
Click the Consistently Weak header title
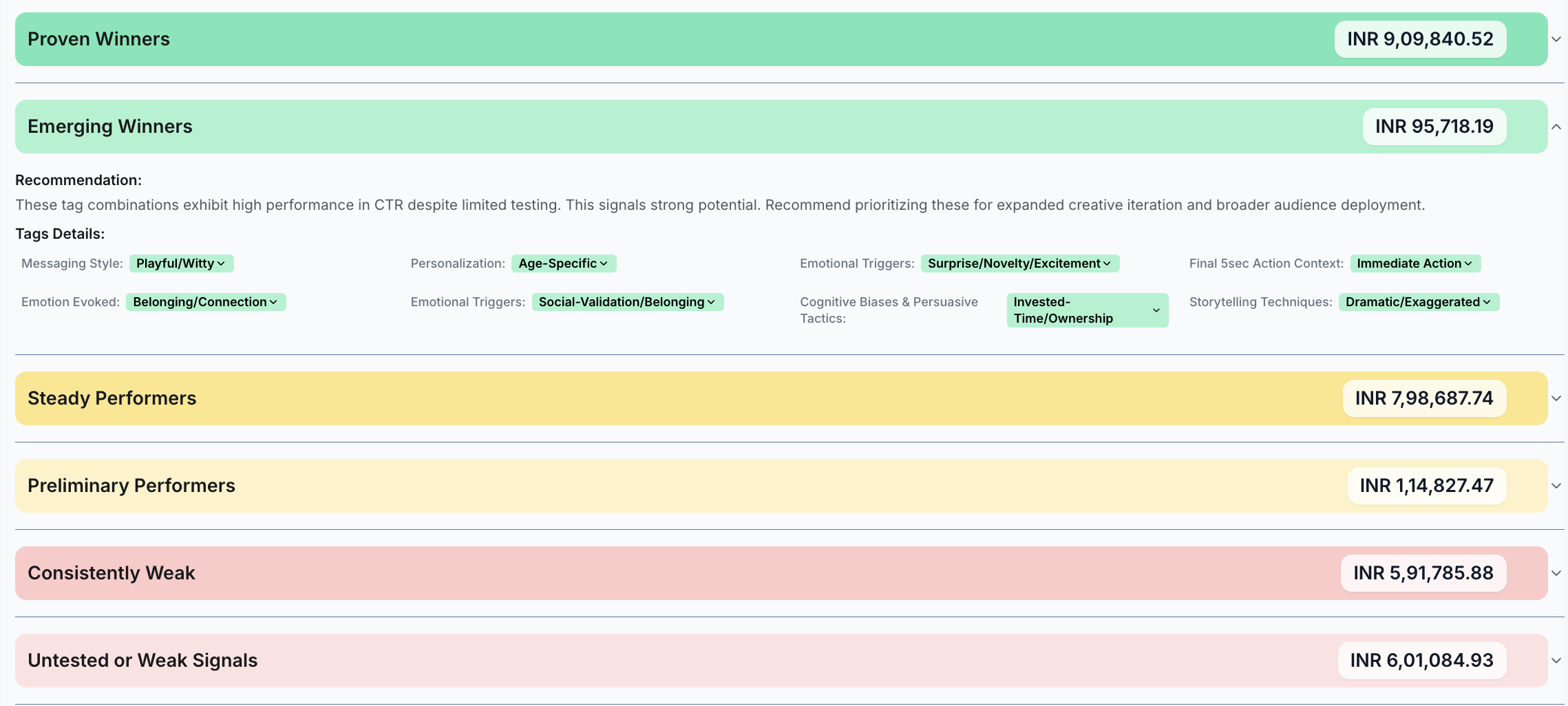tap(112, 573)
